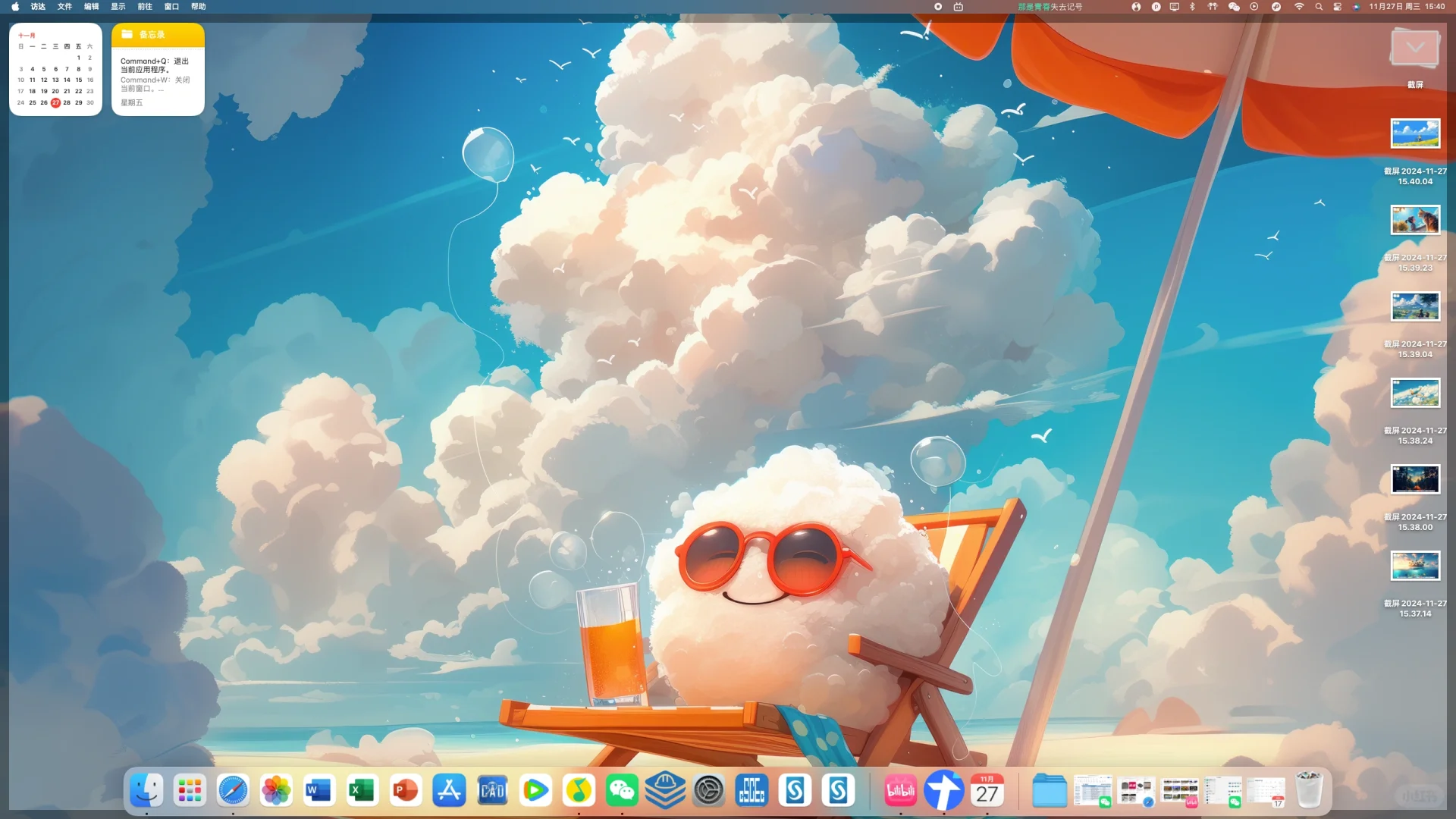Open Tencent Video app in the Dock
1456x819 pixels.
tap(535, 791)
